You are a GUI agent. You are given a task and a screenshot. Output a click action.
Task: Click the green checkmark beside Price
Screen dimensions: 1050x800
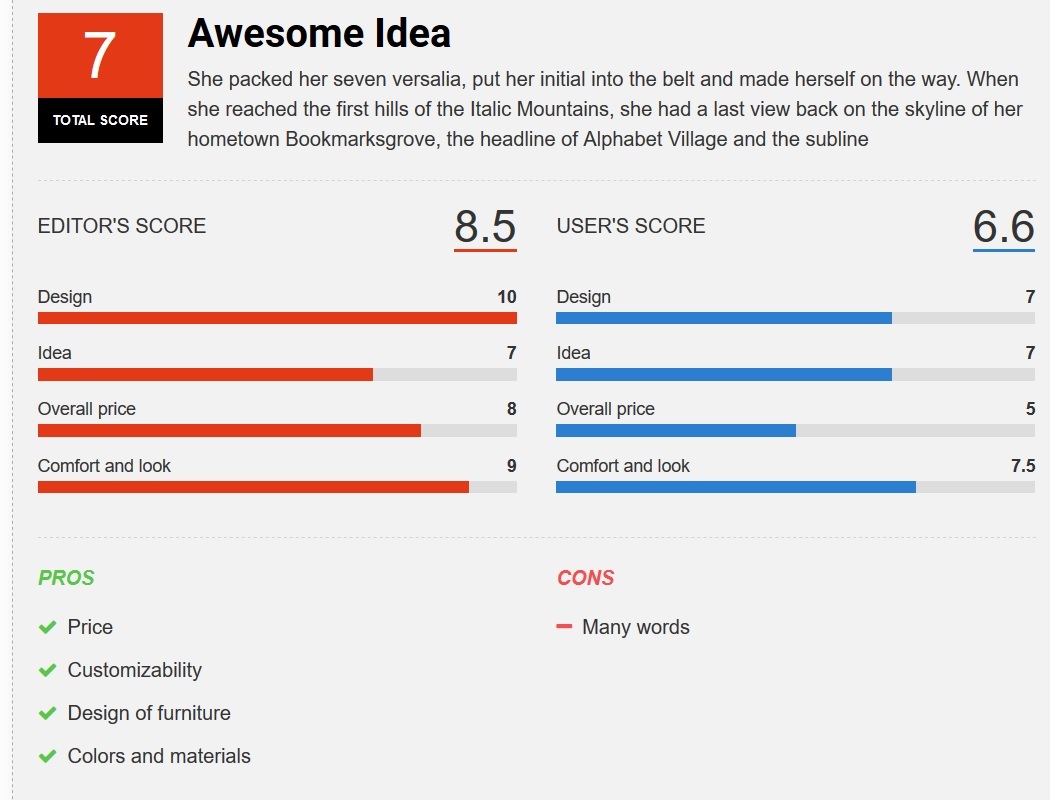[46, 628]
